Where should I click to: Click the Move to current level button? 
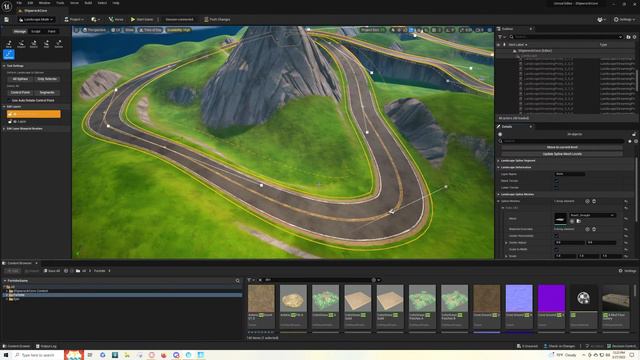click(562, 147)
